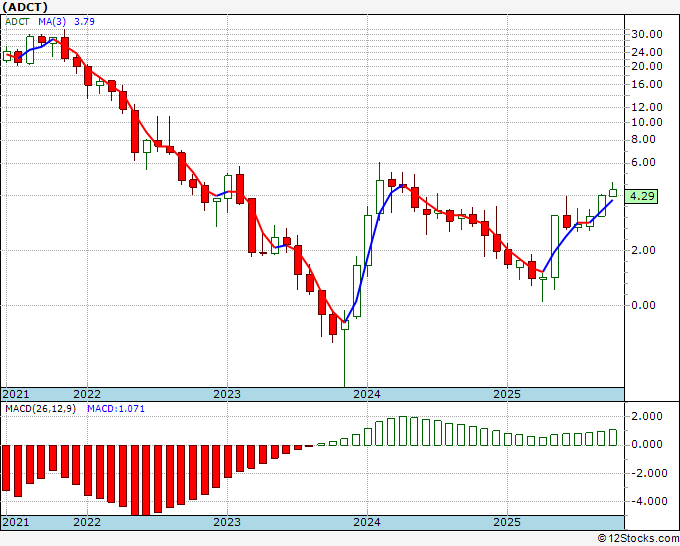
Task: Click 2024 on the price chart timeline
Action: (x=367, y=394)
